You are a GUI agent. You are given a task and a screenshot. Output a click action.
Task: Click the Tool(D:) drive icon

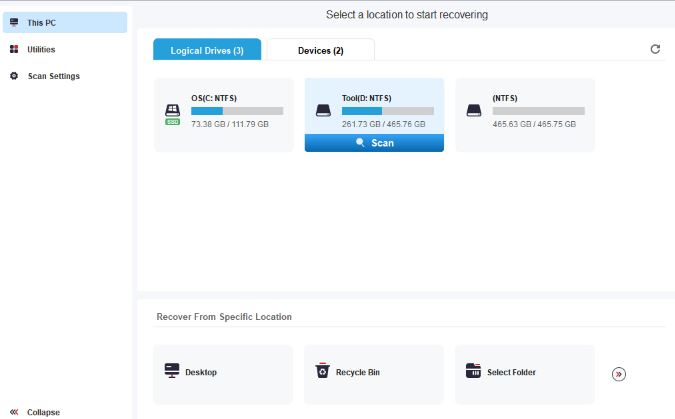coord(323,111)
